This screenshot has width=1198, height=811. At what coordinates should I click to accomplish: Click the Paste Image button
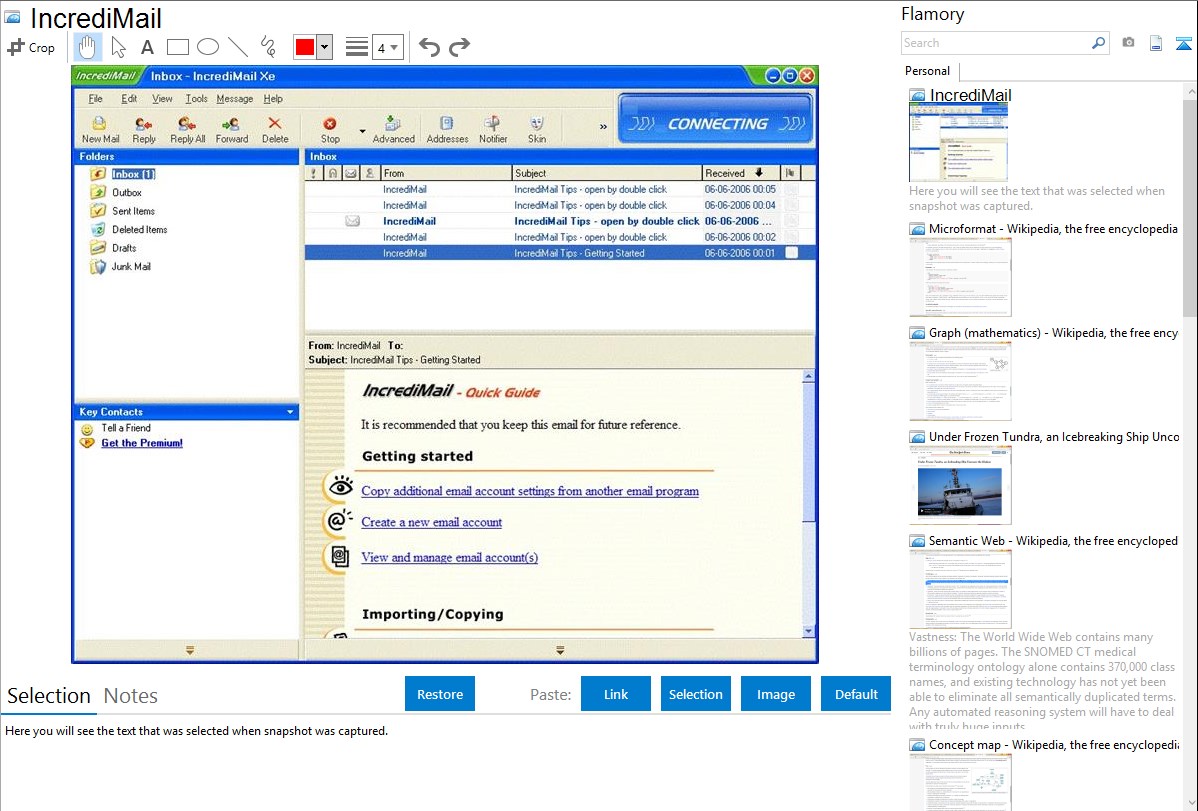pyautogui.click(x=775, y=694)
